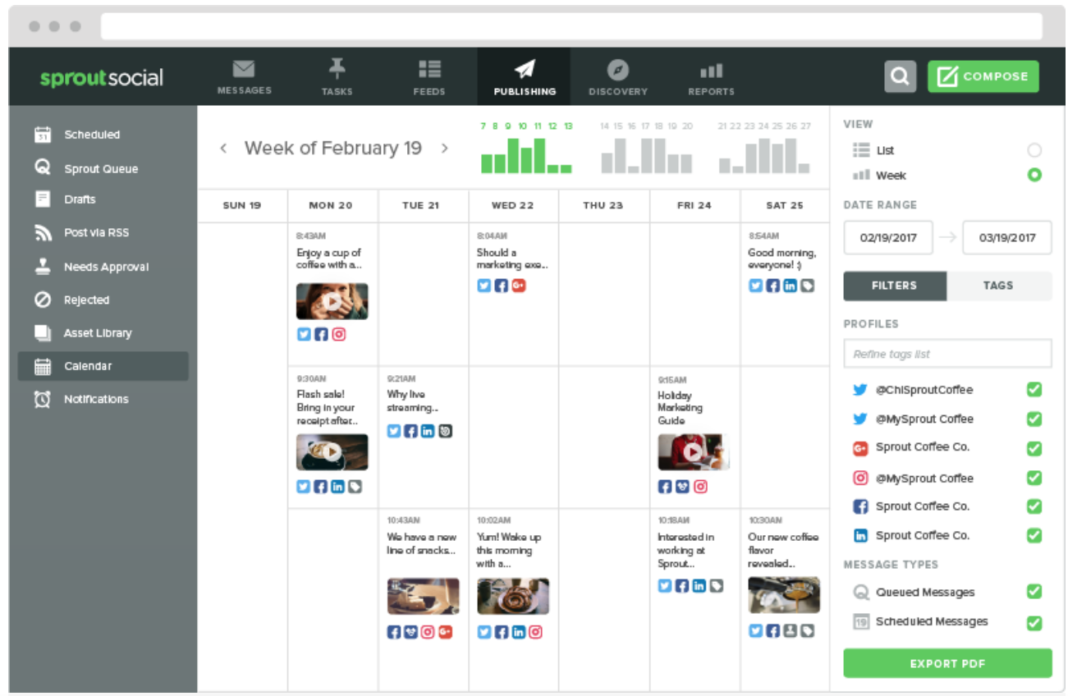Select the Publishing tab

point(523,76)
